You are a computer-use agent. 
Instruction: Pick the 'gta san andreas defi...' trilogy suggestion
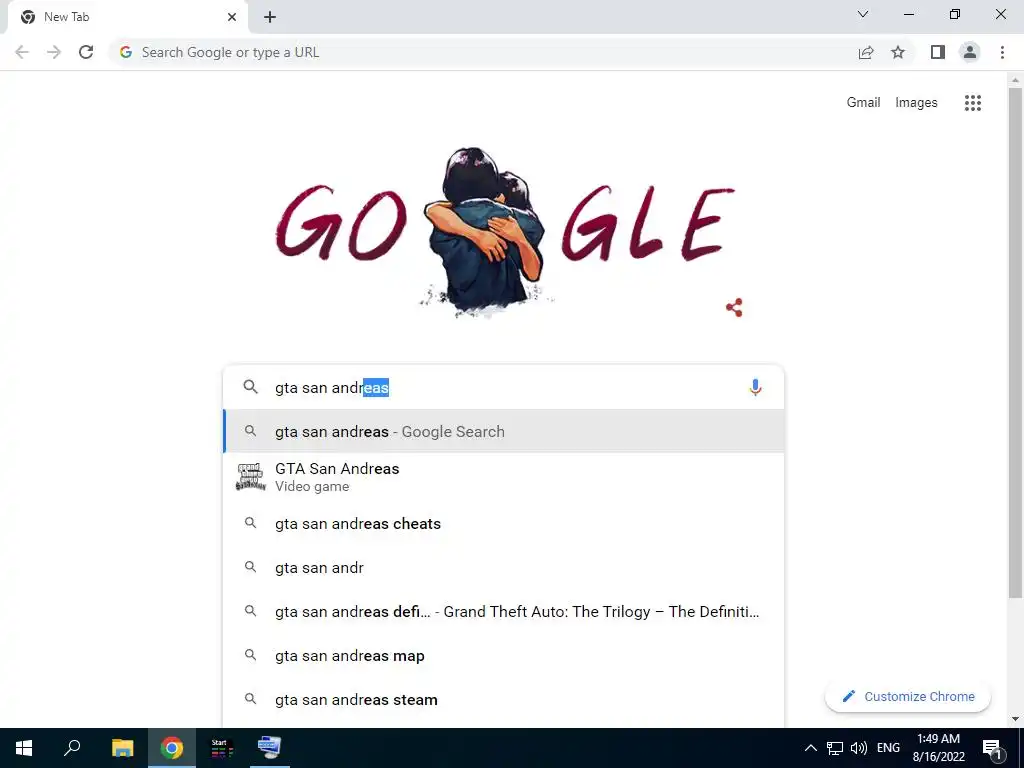(504, 612)
